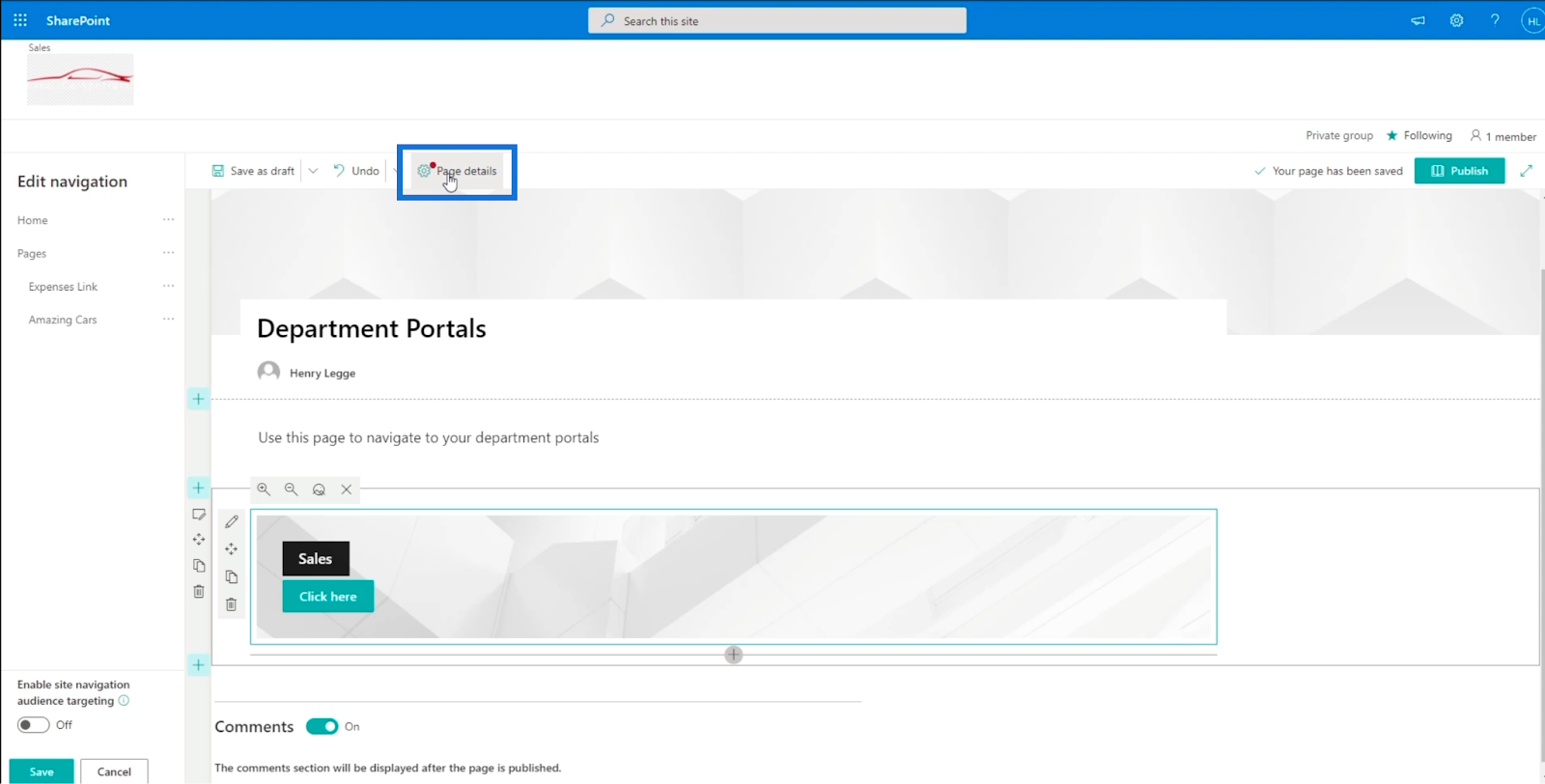1545x784 pixels.
Task: Open the ellipsis menu for Pages
Action: [169, 253]
